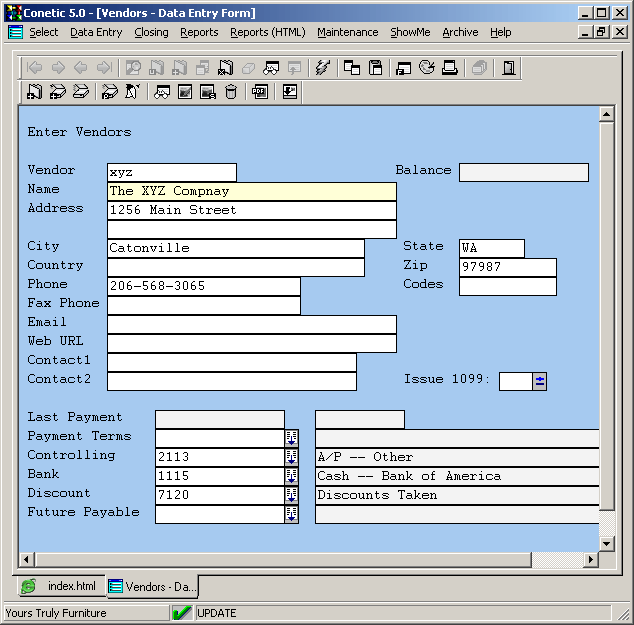634x625 pixels.
Task: Switch to the index.html tab
Action: click(x=62, y=586)
